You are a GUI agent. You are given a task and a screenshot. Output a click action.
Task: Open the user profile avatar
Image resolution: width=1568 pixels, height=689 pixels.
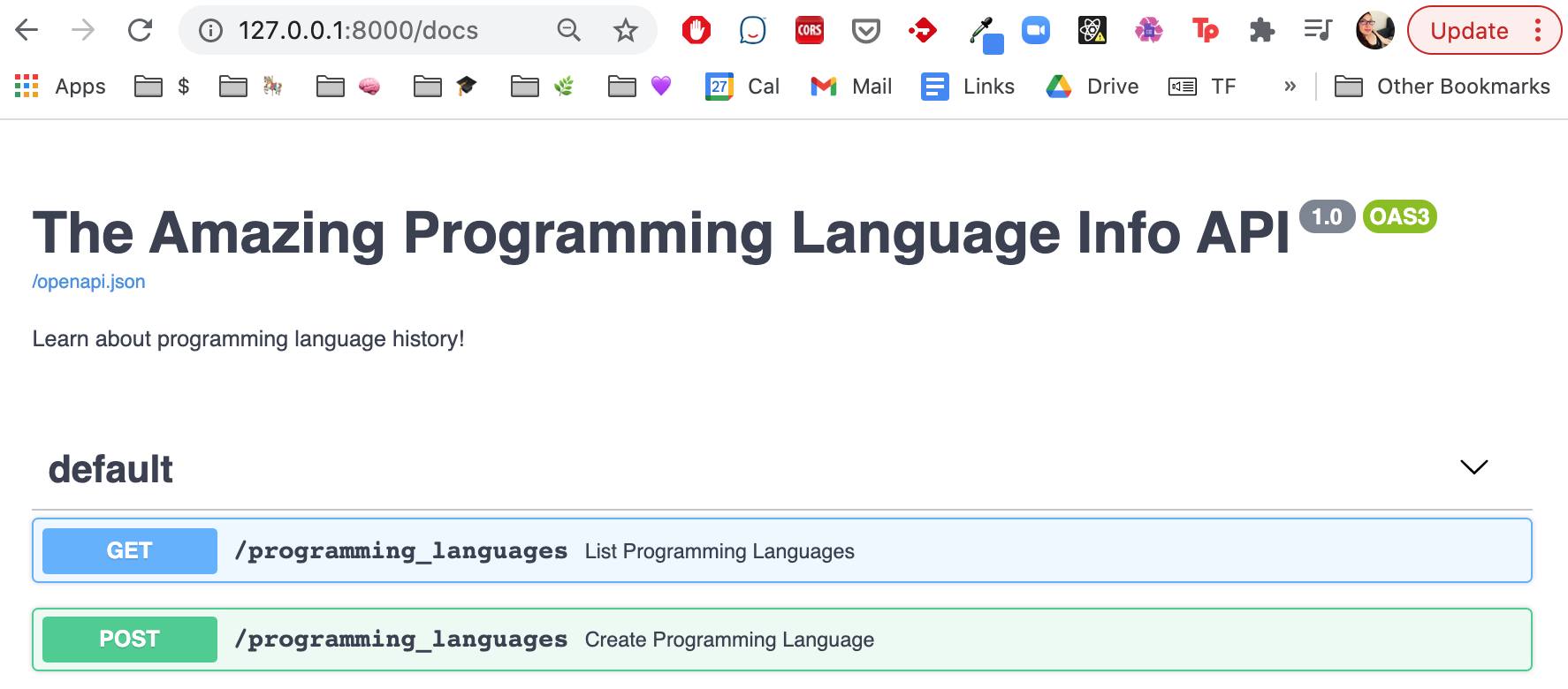(x=1374, y=31)
